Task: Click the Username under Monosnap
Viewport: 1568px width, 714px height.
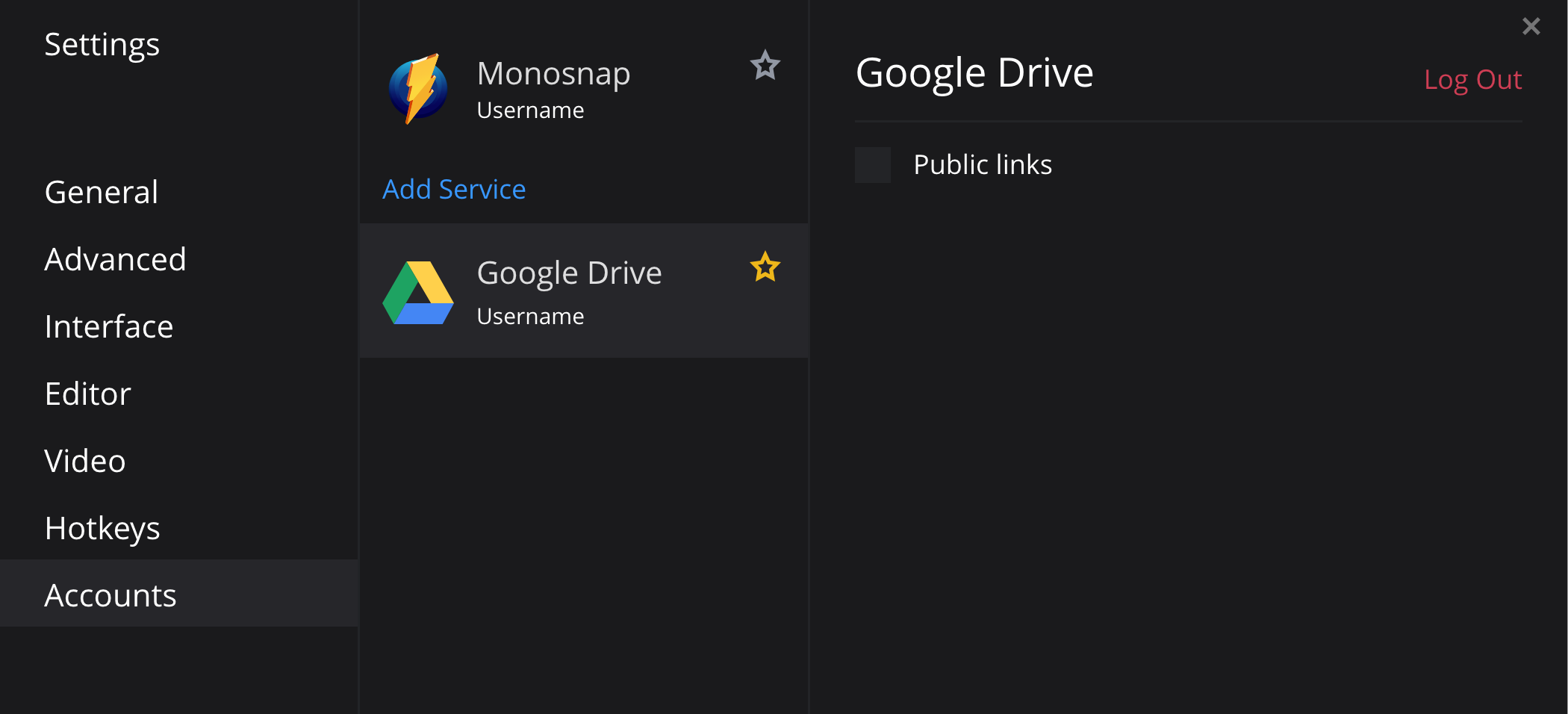Action: [x=530, y=111]
